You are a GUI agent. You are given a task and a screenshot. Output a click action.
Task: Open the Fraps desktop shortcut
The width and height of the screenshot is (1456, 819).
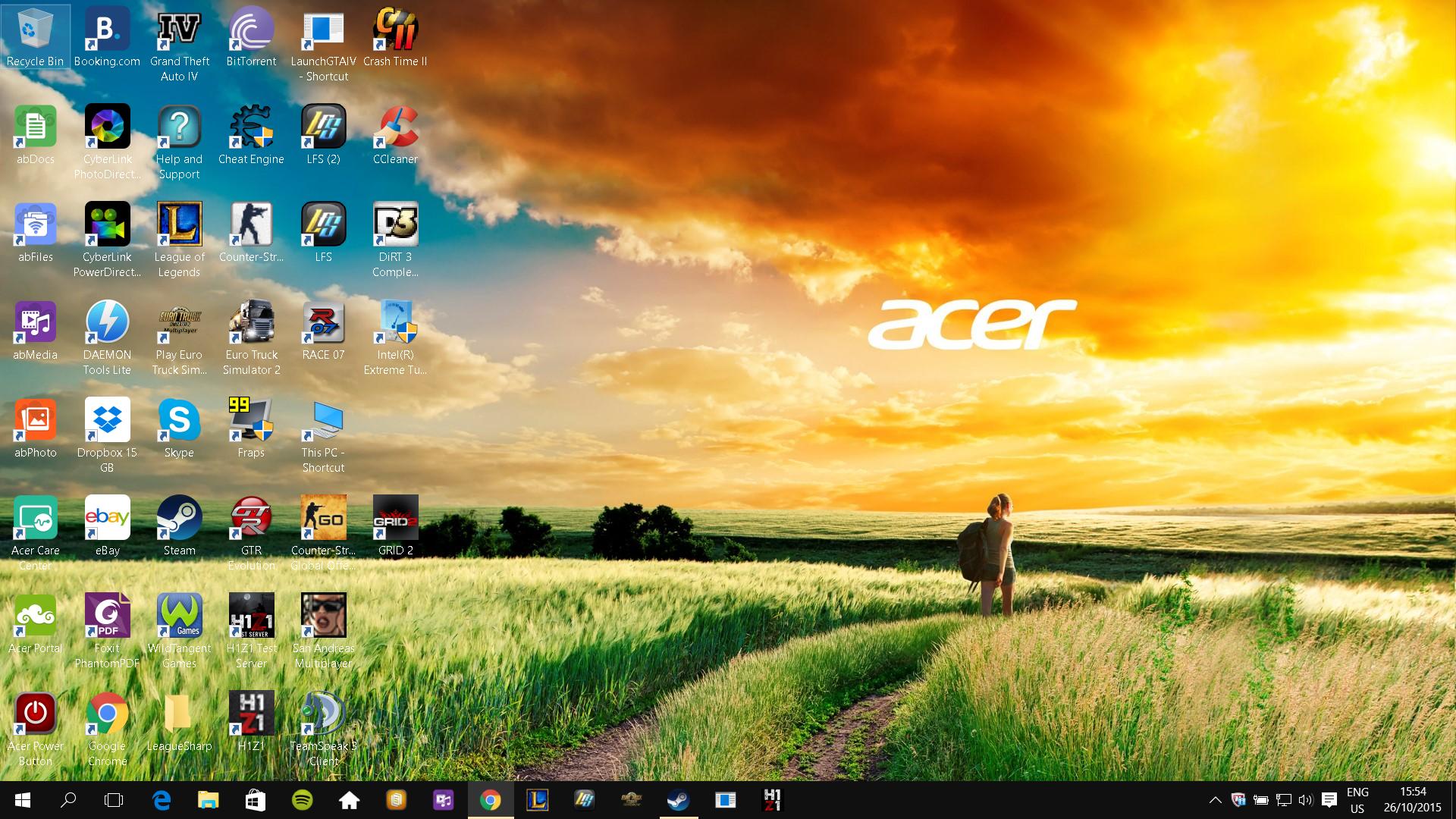[x=251, y=428]
